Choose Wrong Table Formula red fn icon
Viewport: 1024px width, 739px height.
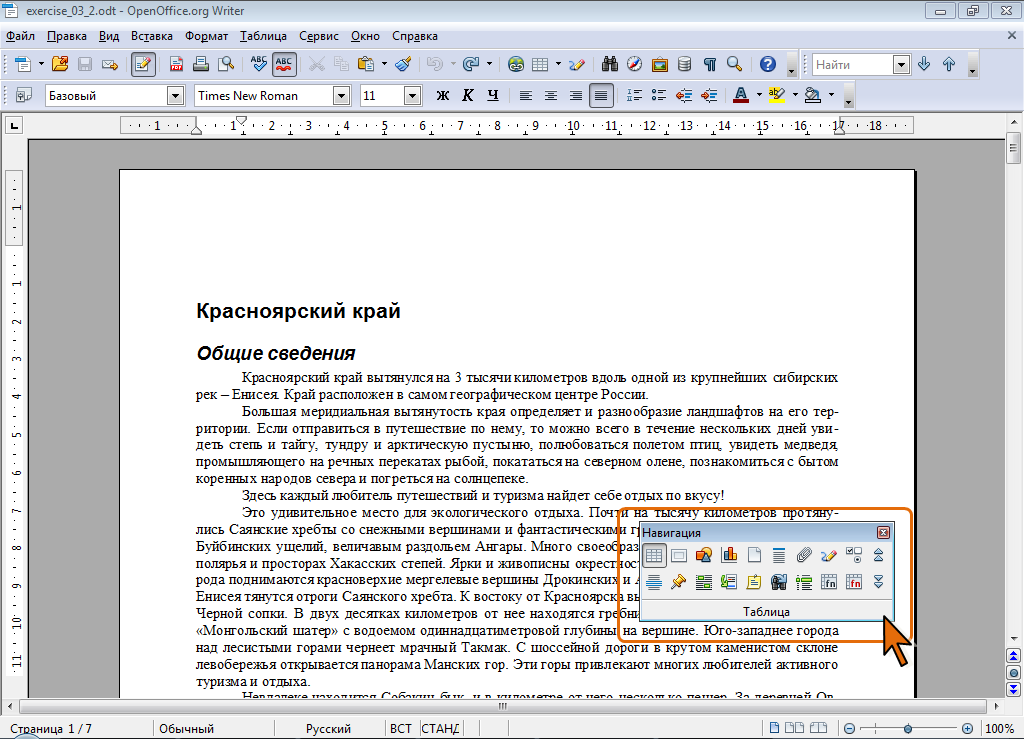click(854, 582)
